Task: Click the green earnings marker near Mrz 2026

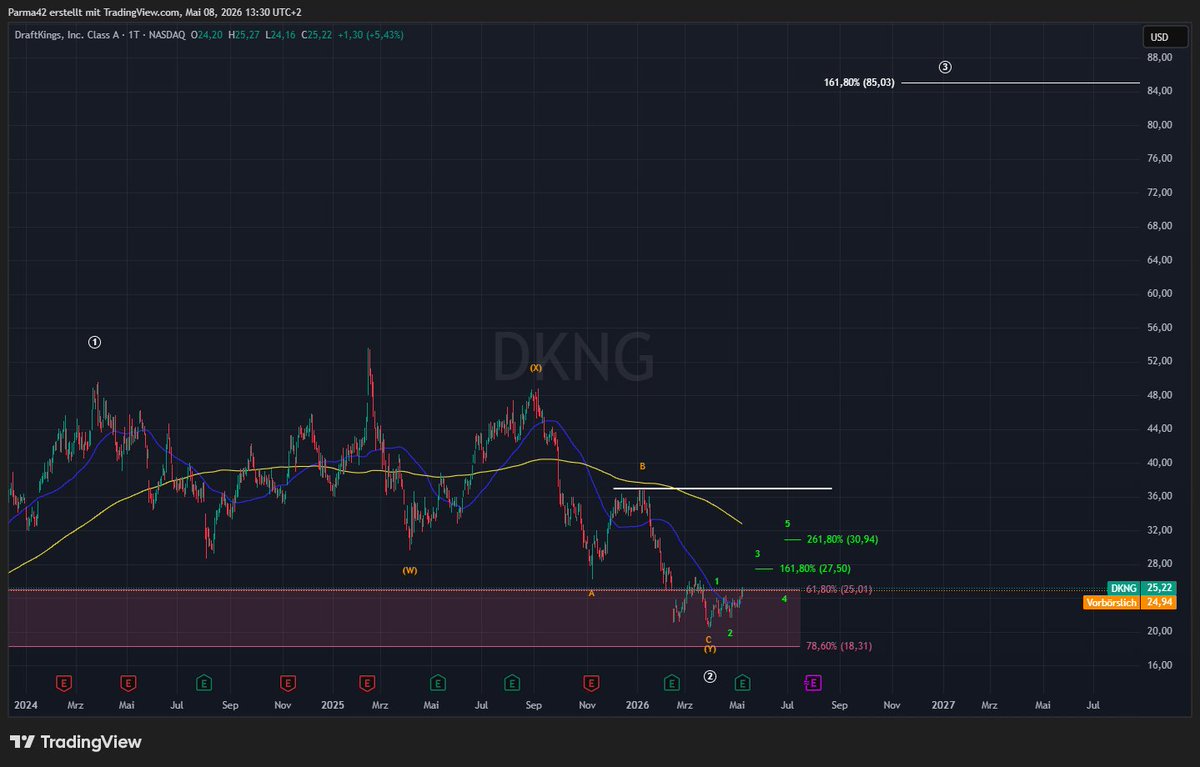Action: click(672, 683)
